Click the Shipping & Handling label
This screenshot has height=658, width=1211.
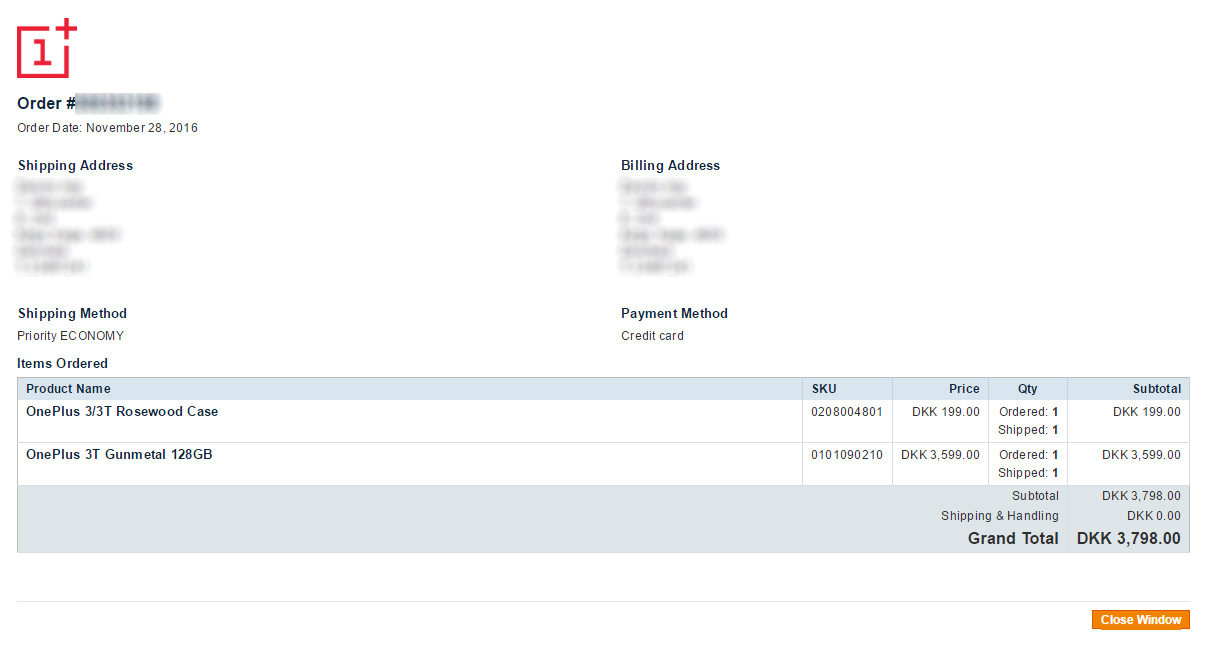1000,516
